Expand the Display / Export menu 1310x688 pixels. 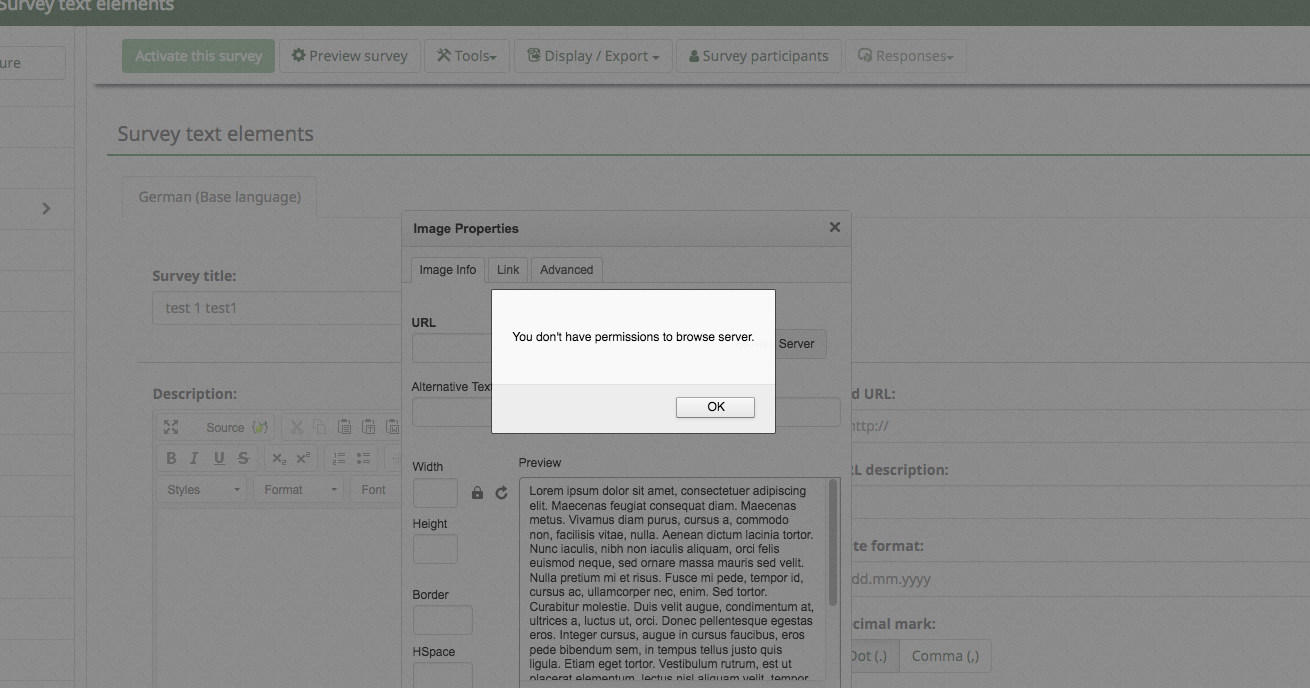[592, 56]
